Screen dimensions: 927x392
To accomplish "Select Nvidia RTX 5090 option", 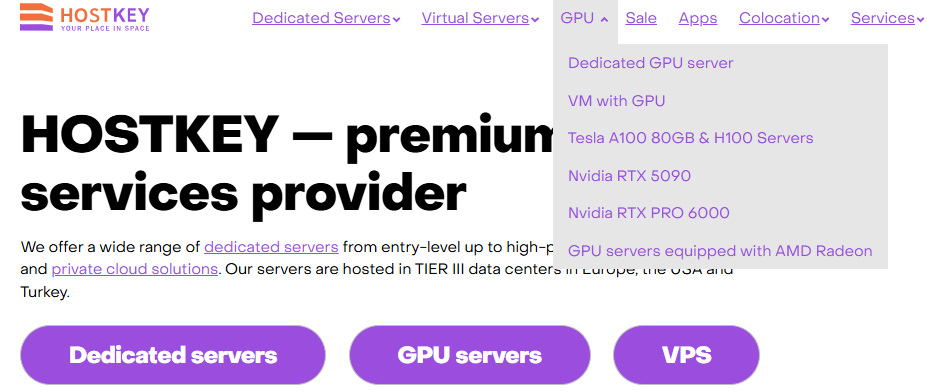I will click(x=629, y=176).
